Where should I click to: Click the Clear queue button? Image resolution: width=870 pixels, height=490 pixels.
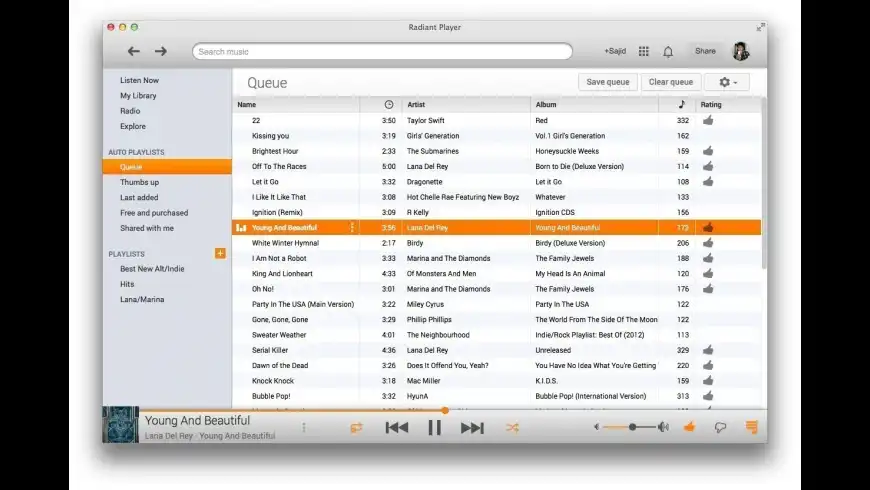[670, 82]
